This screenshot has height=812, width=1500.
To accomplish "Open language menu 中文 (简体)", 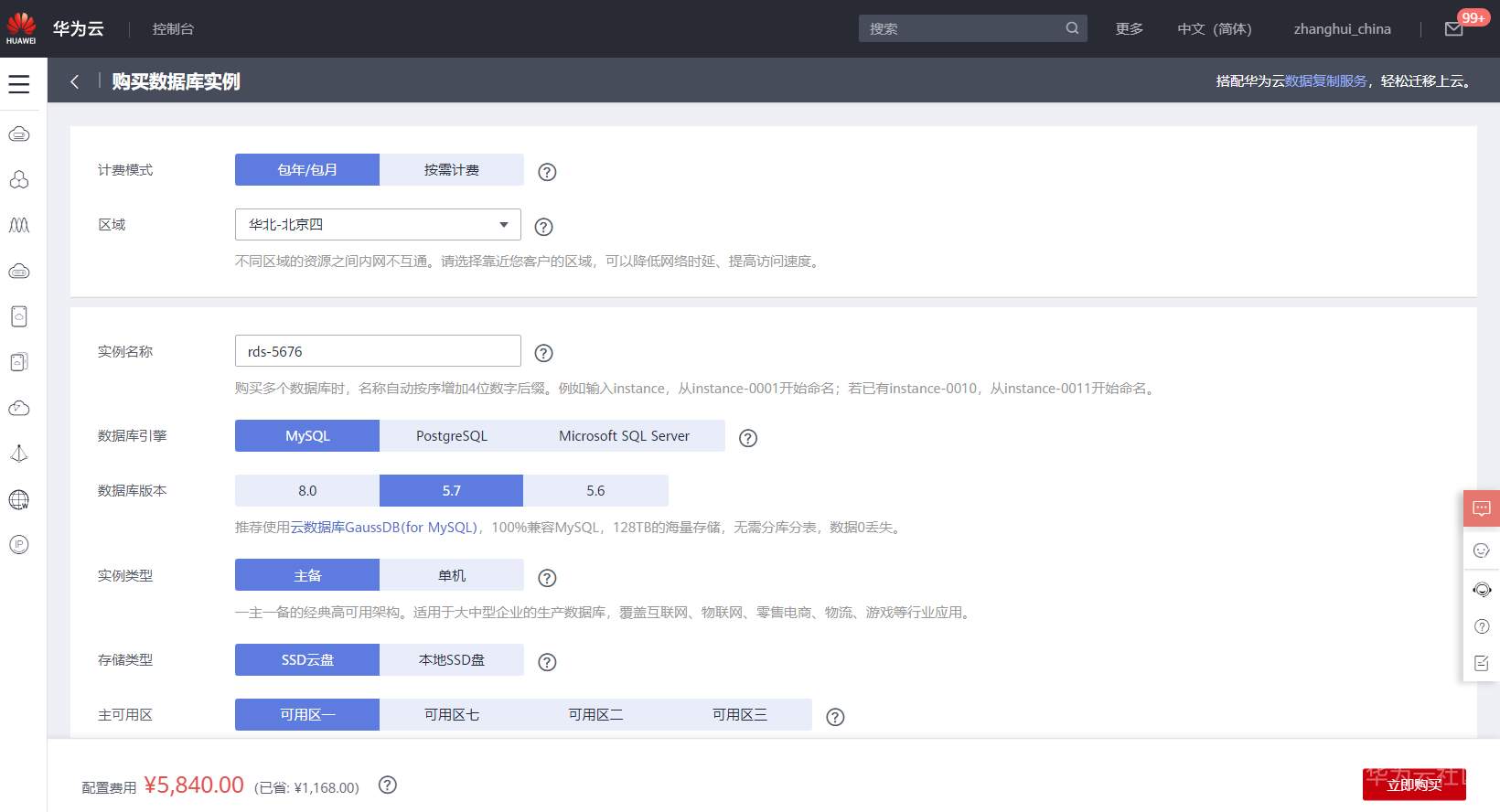I will pos(1215,29).
